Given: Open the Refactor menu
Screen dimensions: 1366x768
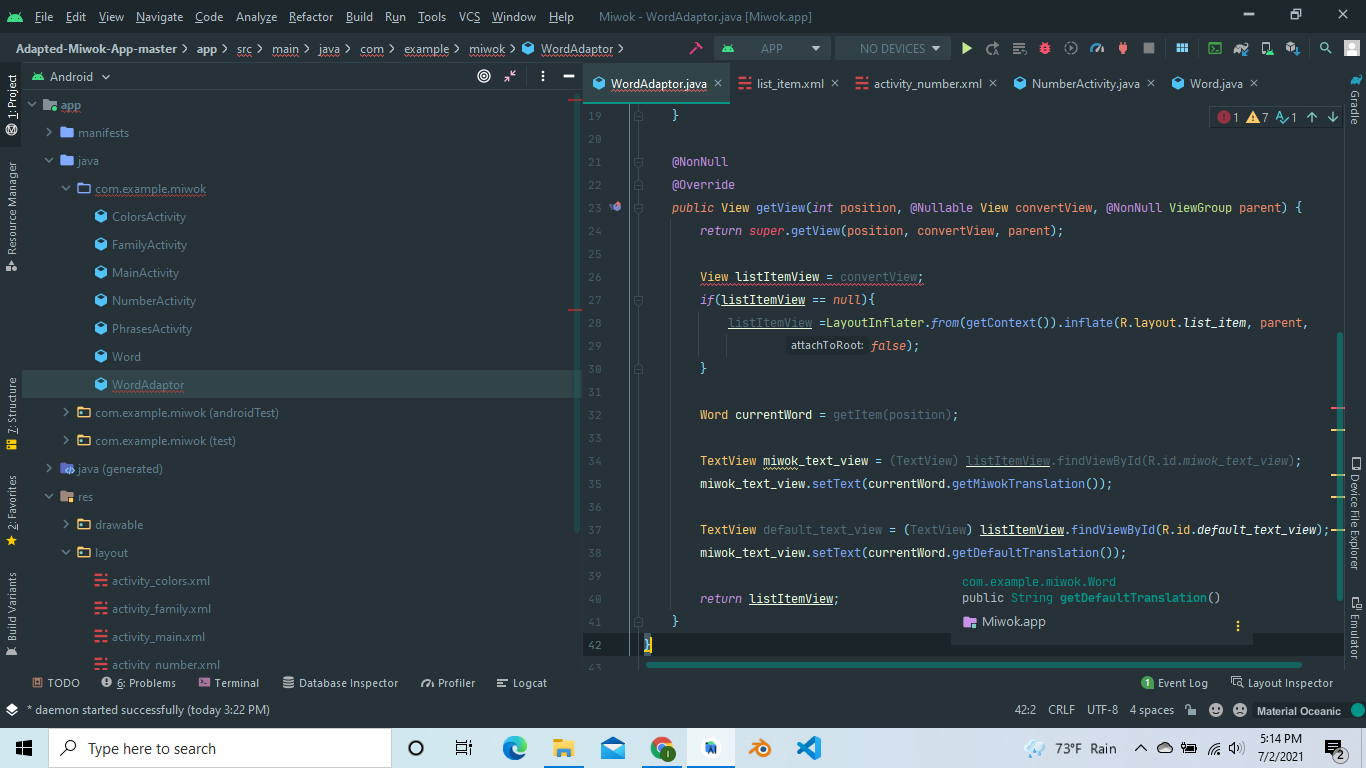Looking at the screenshot, I should tap(311, 17).
